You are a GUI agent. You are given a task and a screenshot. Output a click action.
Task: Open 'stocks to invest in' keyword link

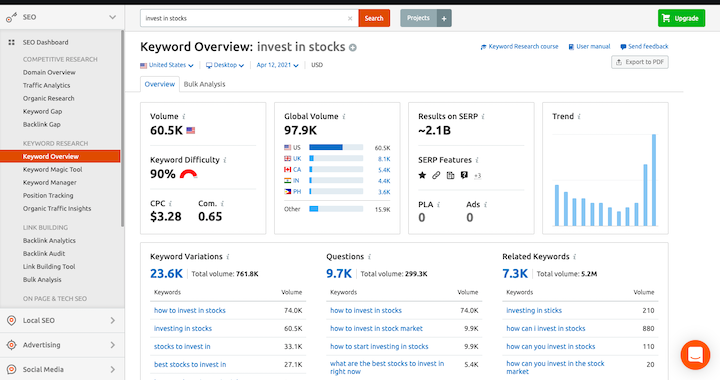click(182, 346)
